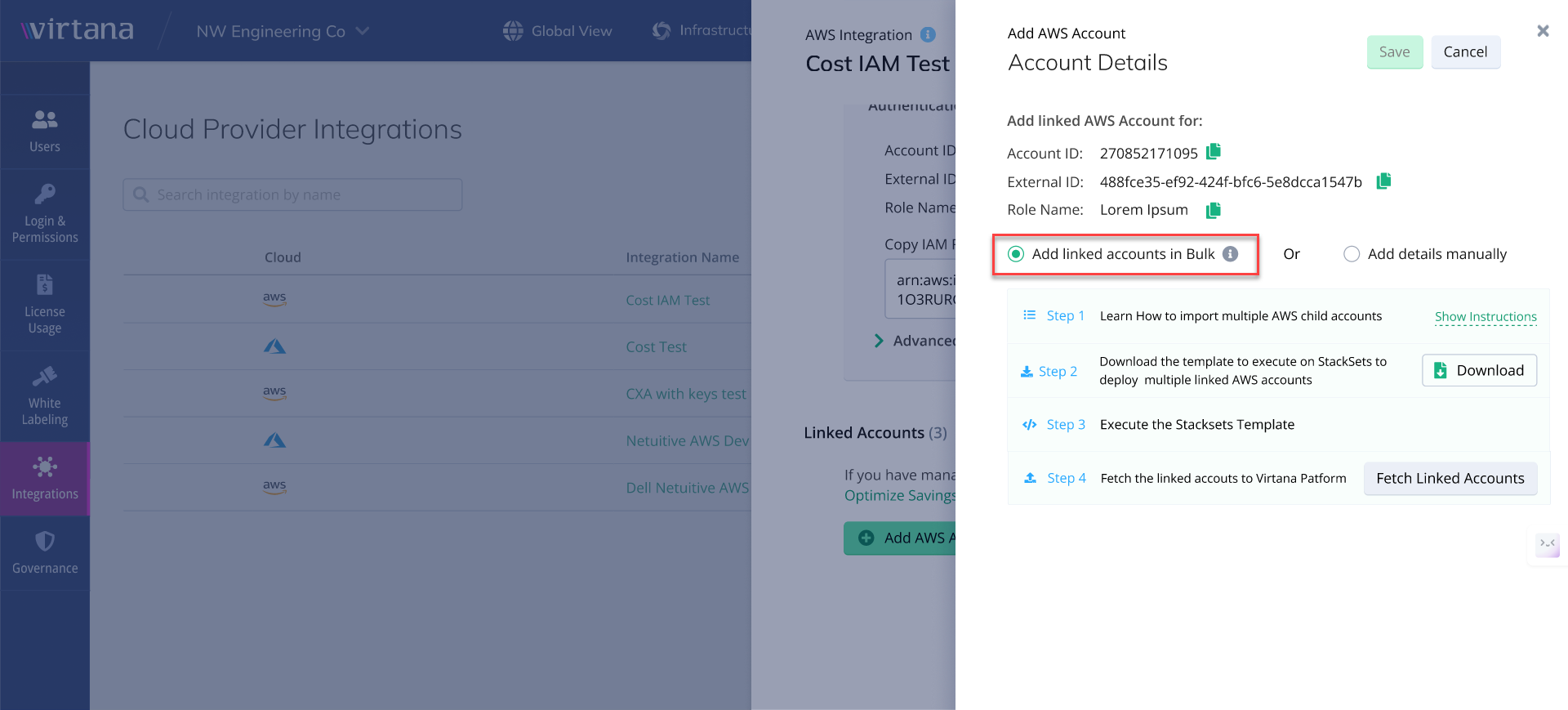Click the Step 1 label
Image resolution: width=1568 pixels, height=710 pixels.
1066,315
